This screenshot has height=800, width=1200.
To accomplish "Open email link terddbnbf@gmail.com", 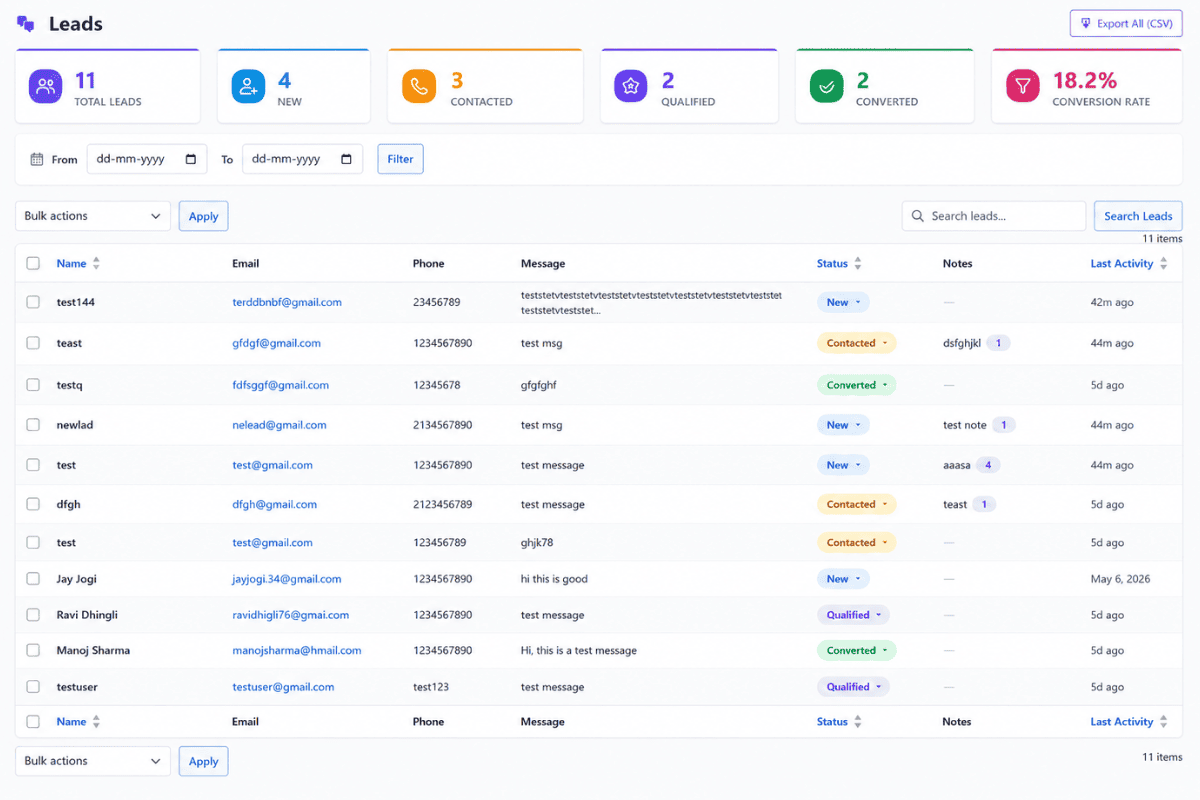I will [x=287, y=302].
